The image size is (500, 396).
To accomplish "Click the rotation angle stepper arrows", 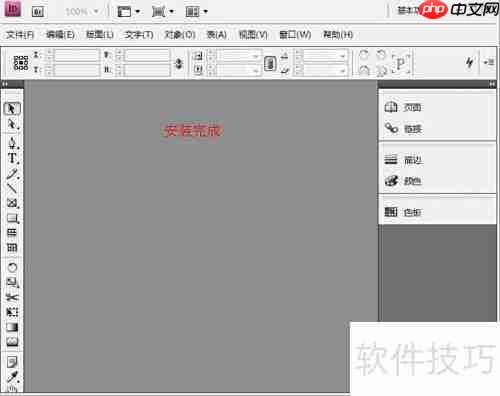I will coord(299,56).
